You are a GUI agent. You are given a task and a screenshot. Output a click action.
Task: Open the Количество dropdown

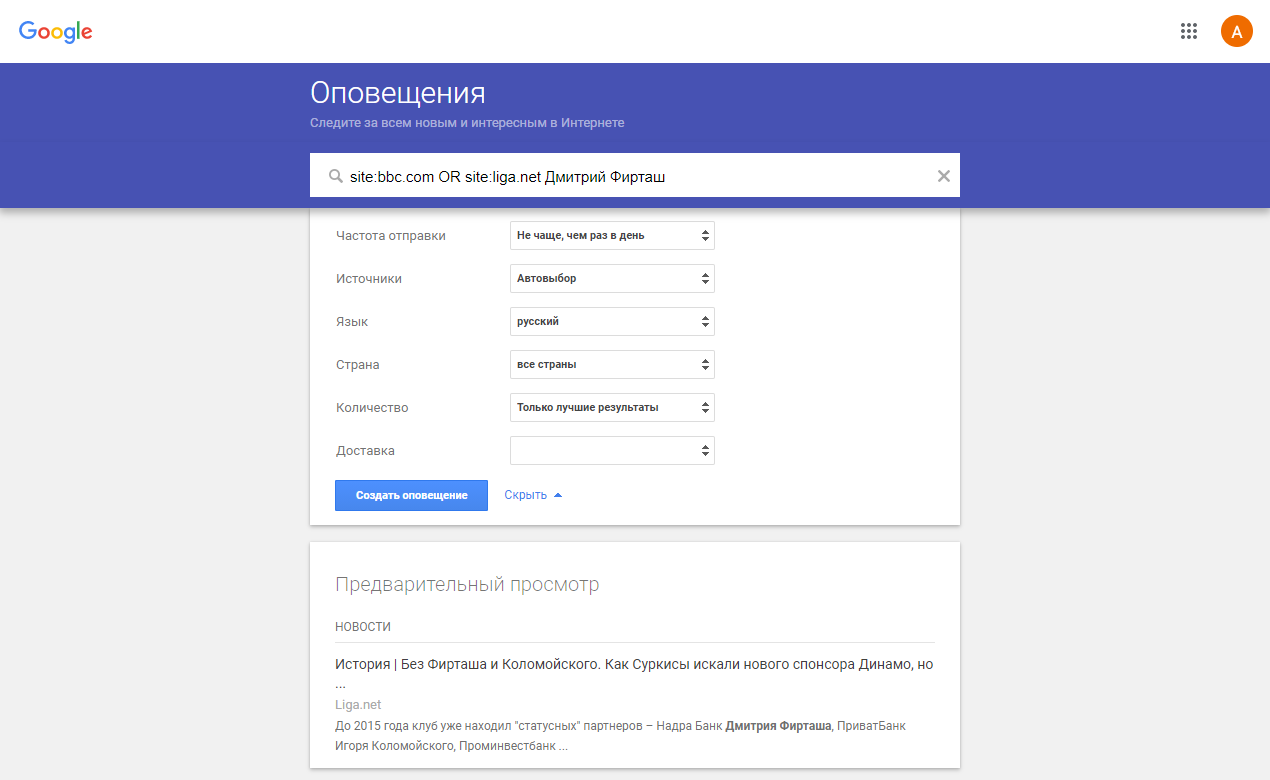click(x=612, y=408)
